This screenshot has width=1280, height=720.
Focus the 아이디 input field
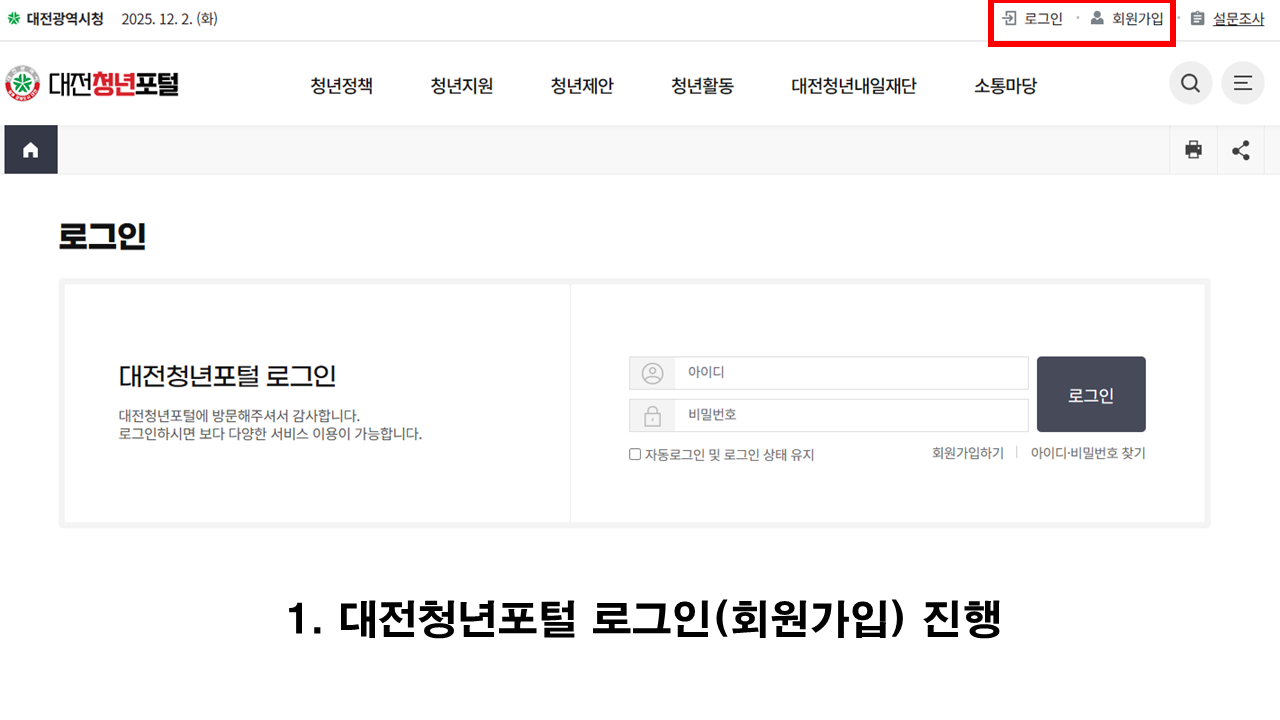pos(850,373)
